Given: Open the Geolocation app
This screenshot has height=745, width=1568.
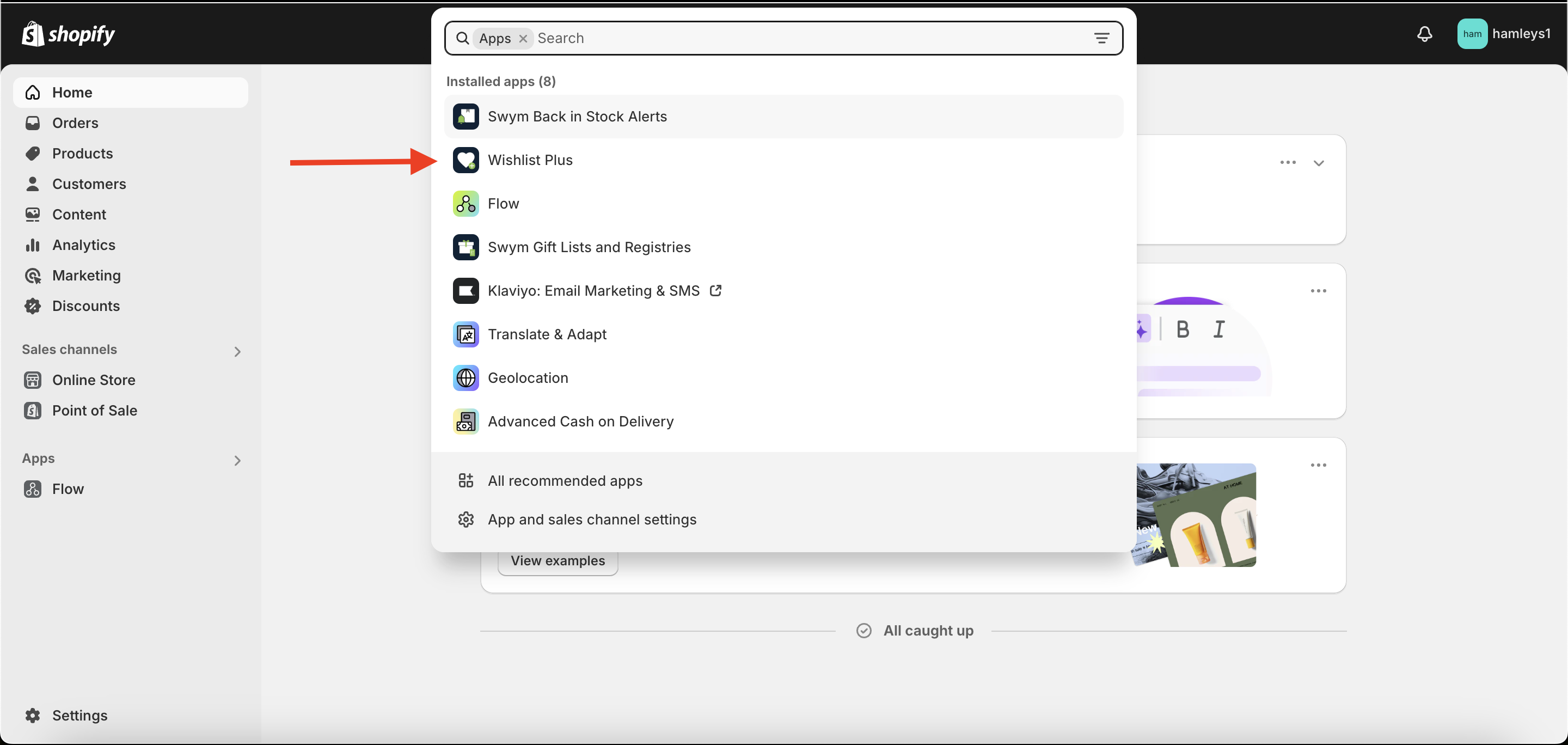Looking at the screenshot, I should tap(527, 378).
